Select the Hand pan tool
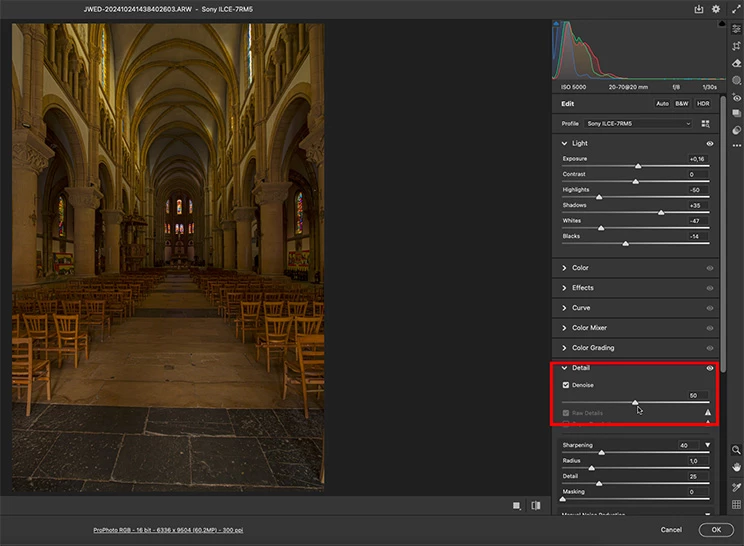Screen dimensions: 744x546 click(736, 467)
